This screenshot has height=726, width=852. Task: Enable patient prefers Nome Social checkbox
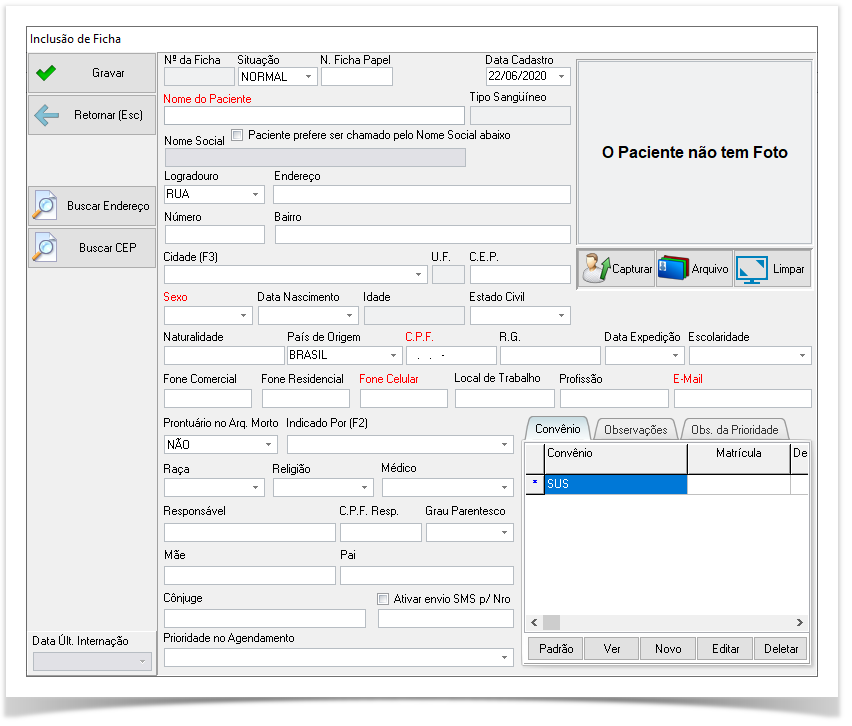(x=237, y=135)
